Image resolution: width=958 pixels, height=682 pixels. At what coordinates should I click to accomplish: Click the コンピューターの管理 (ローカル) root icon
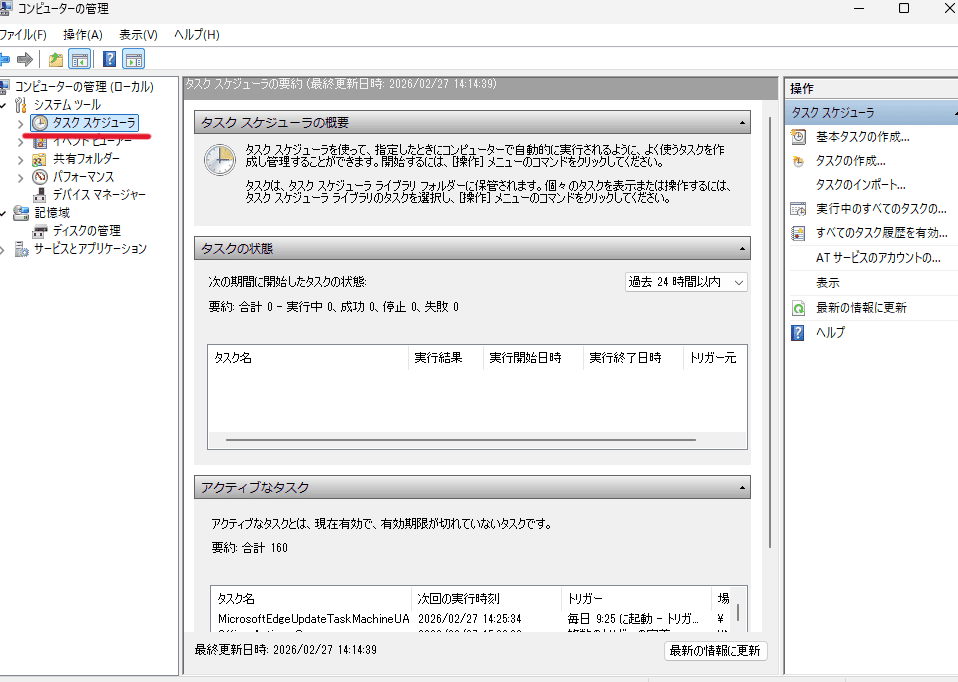point(5,86)
